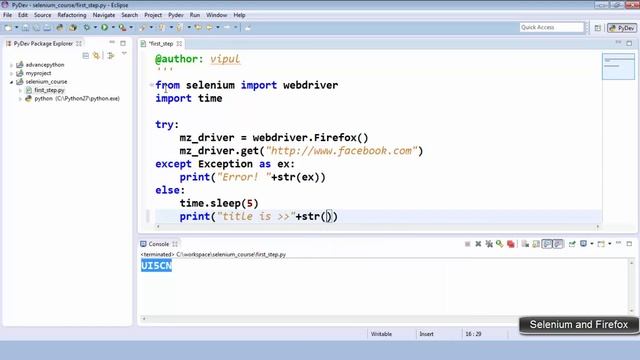This screenshot has width=640, height=360.
Task: Open the Debug button dropdown arrow
Action: click(x=95, y=27)
